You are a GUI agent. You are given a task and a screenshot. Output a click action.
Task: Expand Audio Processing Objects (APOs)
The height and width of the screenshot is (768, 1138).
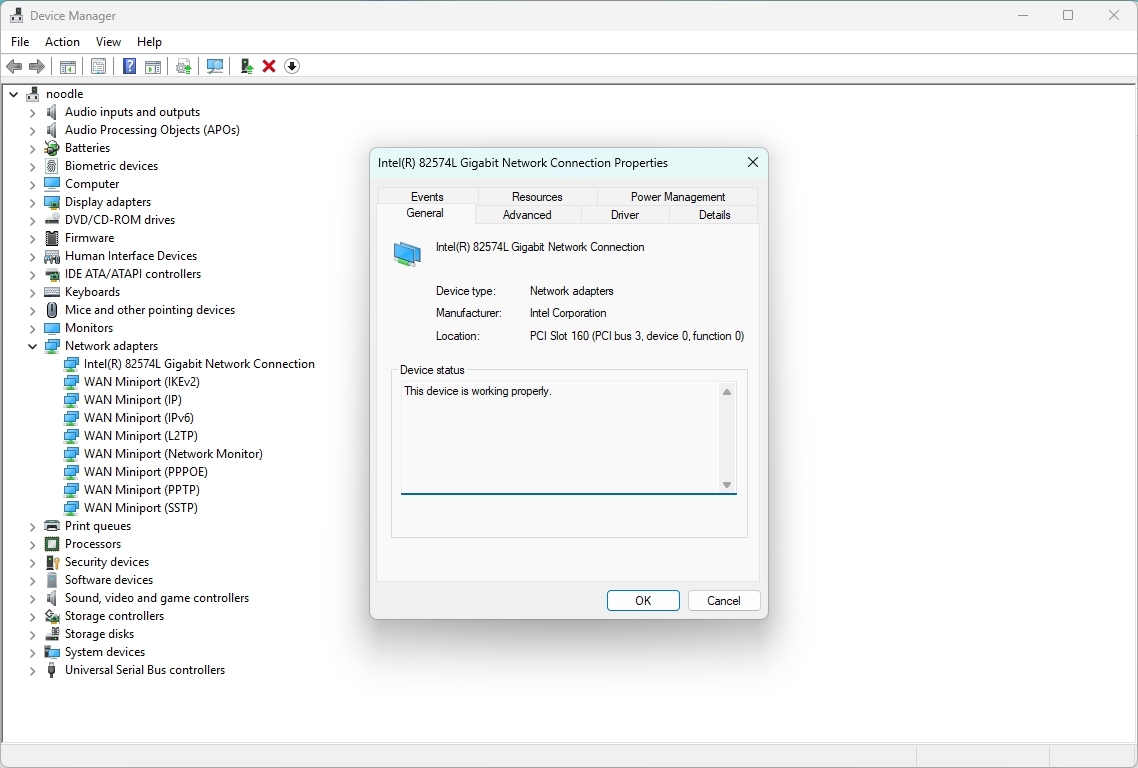tap(32, 130)
